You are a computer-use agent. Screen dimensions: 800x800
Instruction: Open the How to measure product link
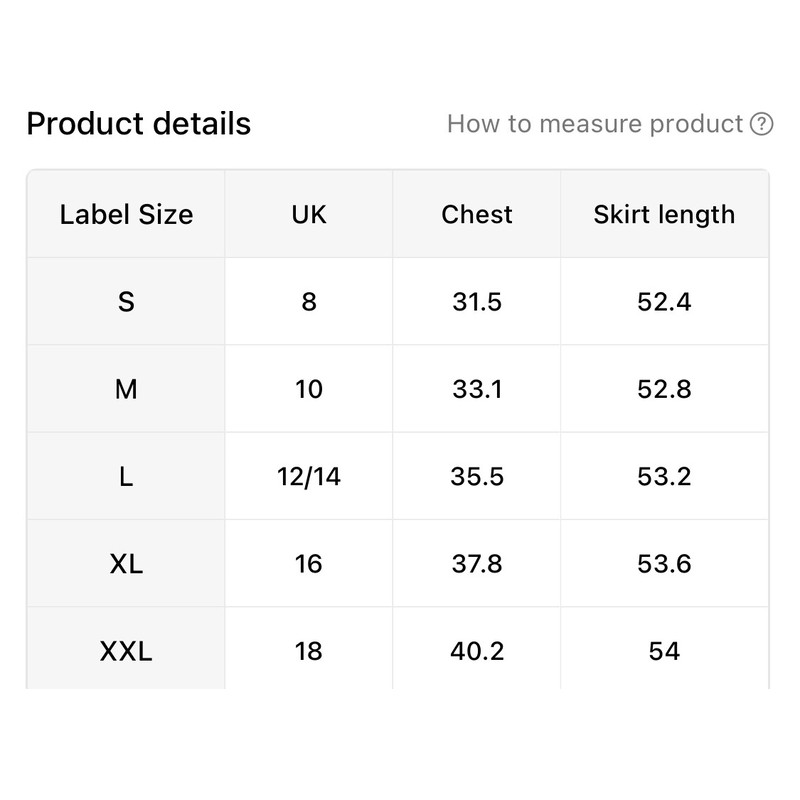click(x=596, y=124)
